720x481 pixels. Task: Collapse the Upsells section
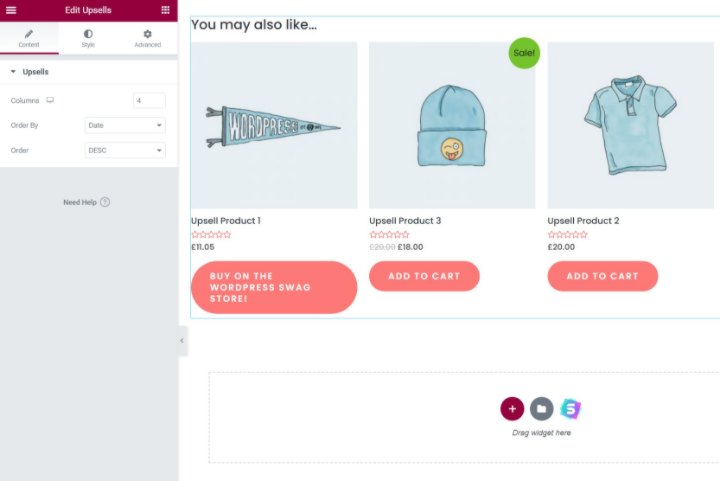coord(29,72)
